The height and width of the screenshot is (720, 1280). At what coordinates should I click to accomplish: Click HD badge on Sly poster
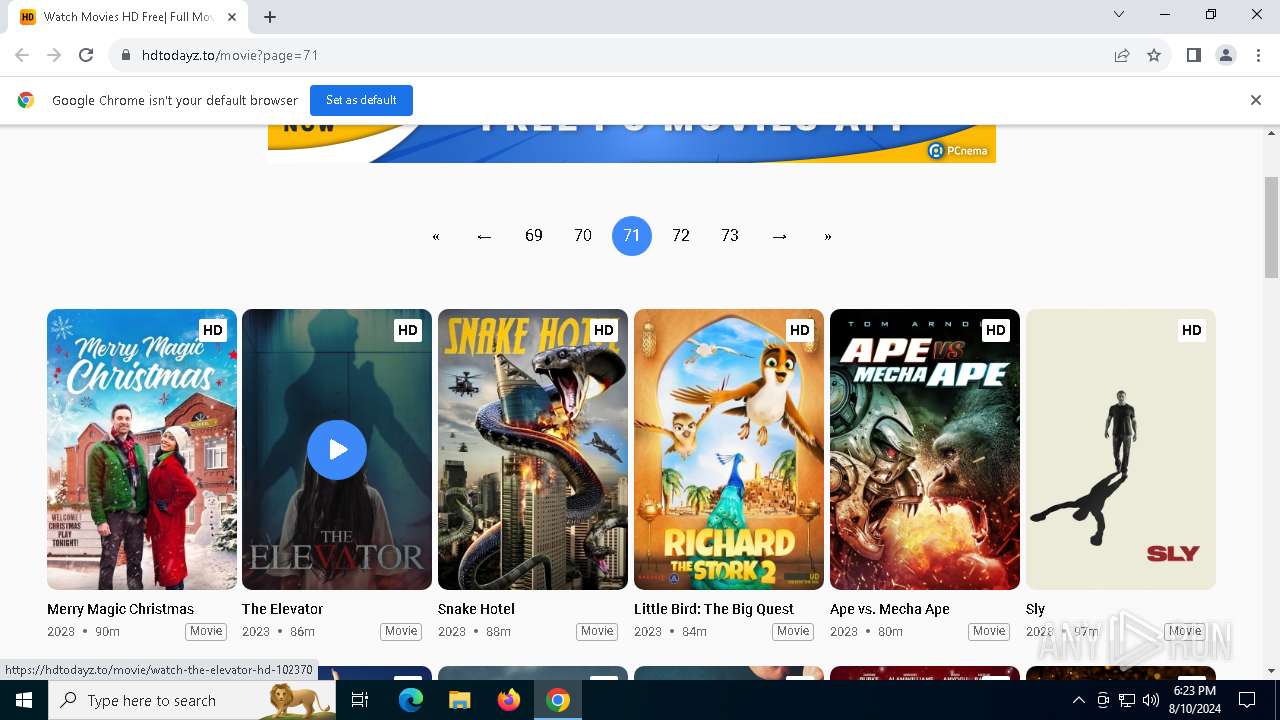point(1191,330)
